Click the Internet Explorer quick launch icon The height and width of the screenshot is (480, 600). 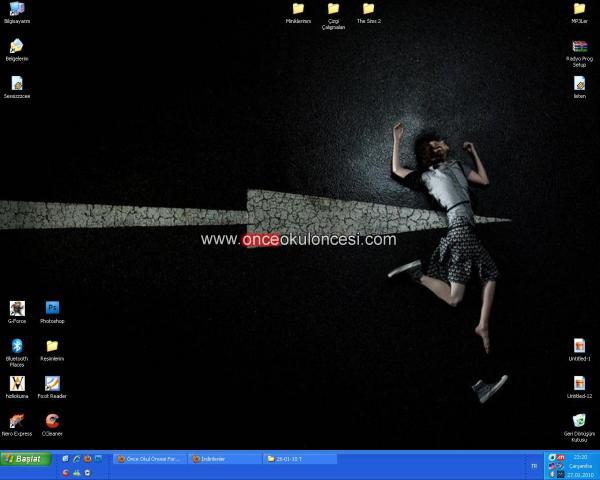[77, 459]
